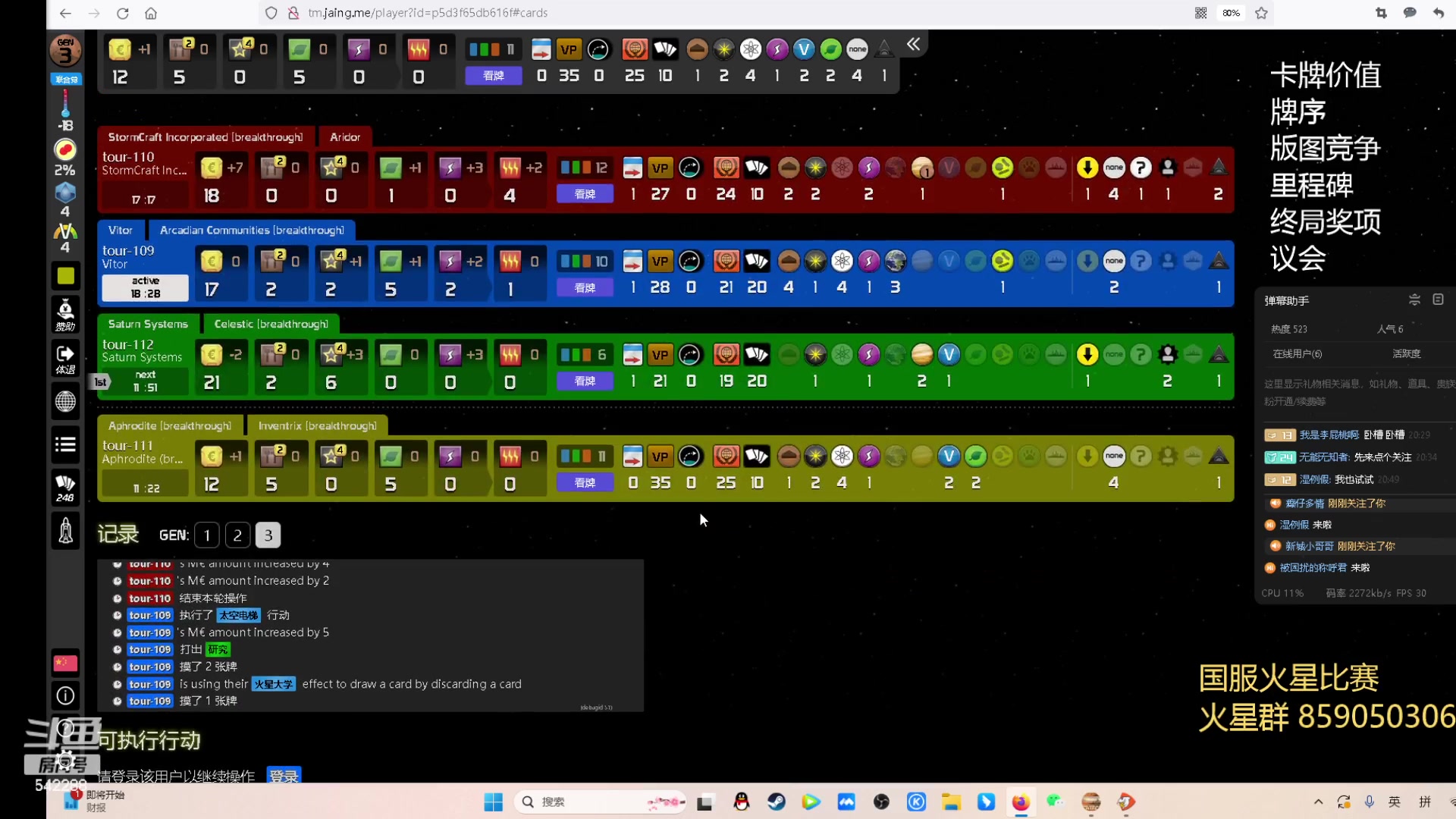Click settings sliders icon in 弹幕助手 panel
Viewport: 1456px width, 819px height.
pos(1414,300)
